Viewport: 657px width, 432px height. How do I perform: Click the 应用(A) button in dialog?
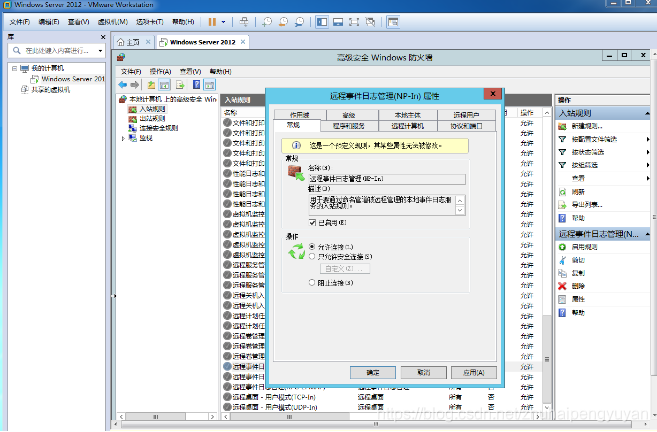pyautogui.click(x=474, y=372)
